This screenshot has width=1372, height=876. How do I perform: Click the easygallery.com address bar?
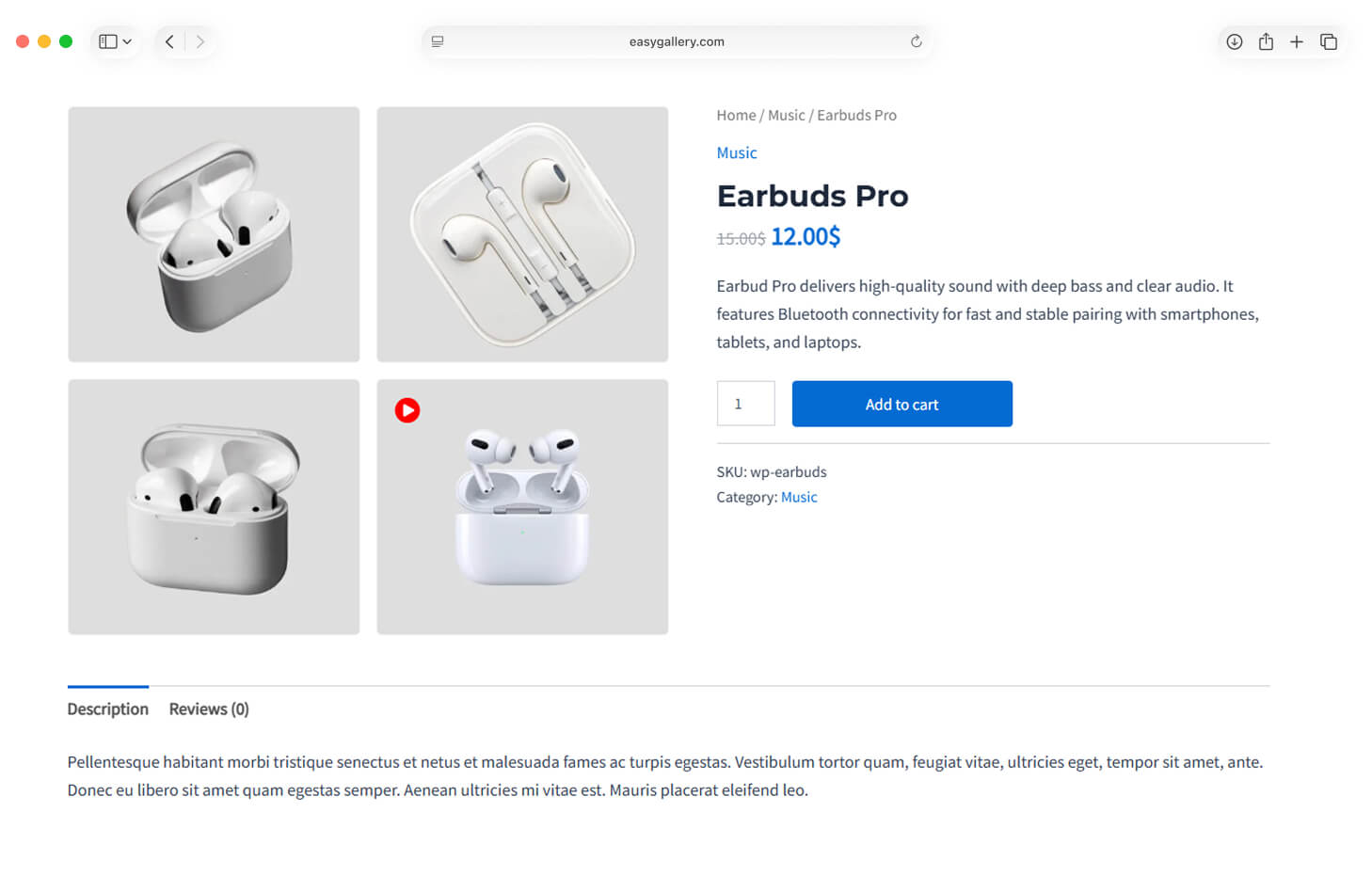677,41
